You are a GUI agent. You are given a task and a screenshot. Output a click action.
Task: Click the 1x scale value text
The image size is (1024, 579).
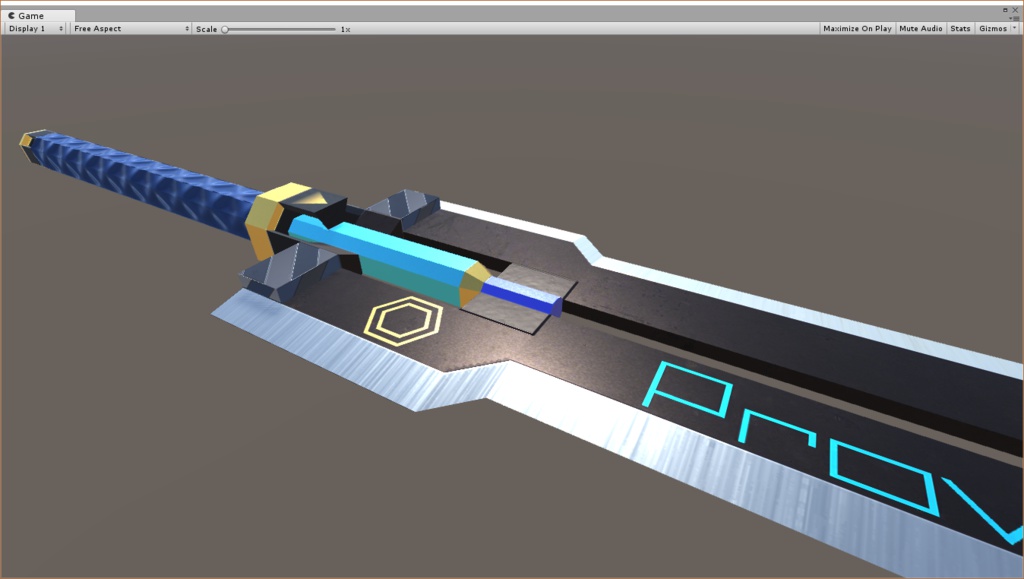345,29
